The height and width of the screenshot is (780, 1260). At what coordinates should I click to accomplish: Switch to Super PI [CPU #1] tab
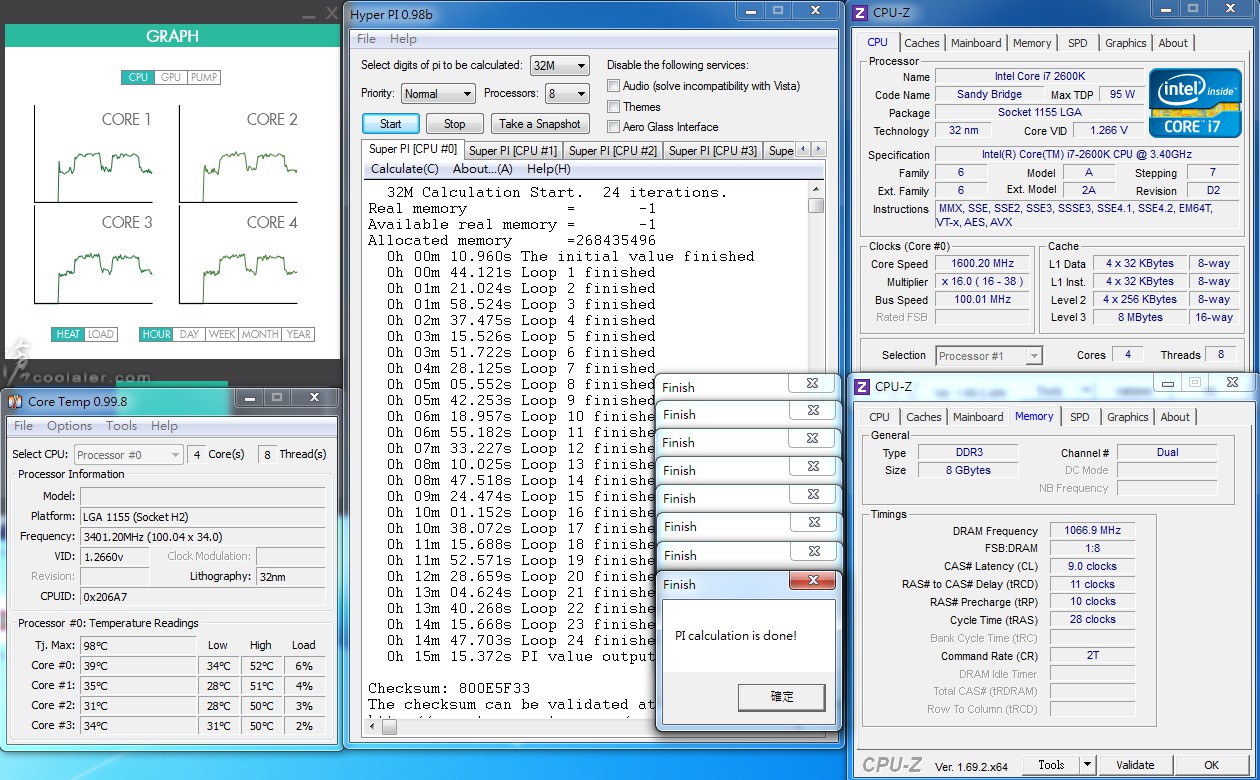(513, 151)
